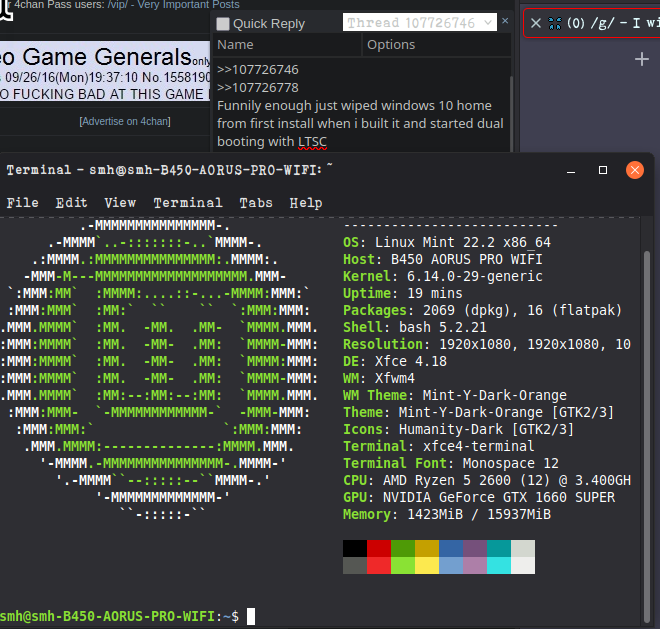Click the WM Theme Mint-Y-Dark-Orange line
The height and width of the screenshot is (629, 660).
point(455,395)
